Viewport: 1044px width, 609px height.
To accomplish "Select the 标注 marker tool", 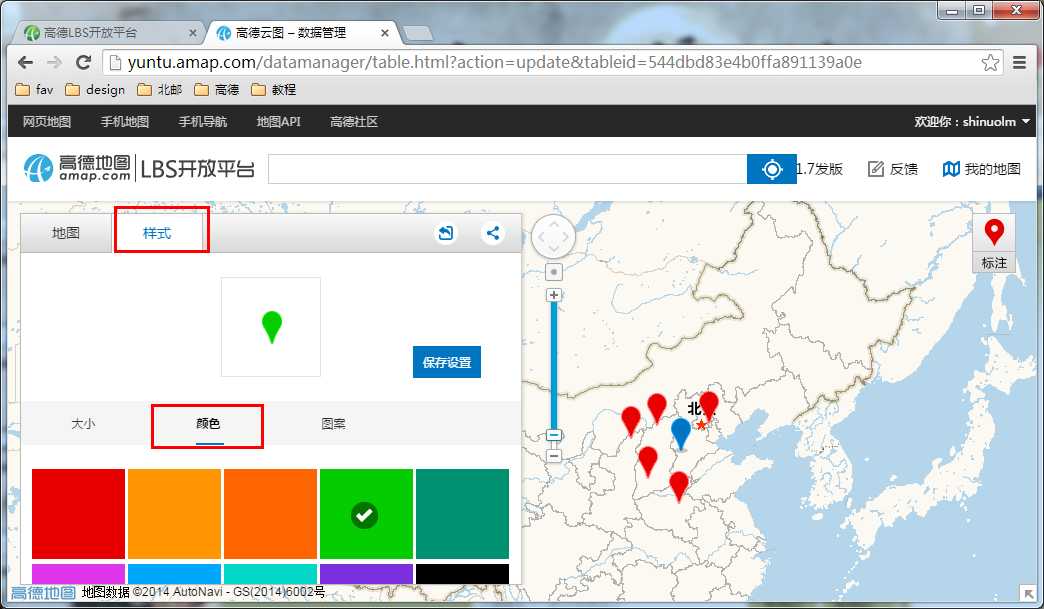I will click(994, 244).
